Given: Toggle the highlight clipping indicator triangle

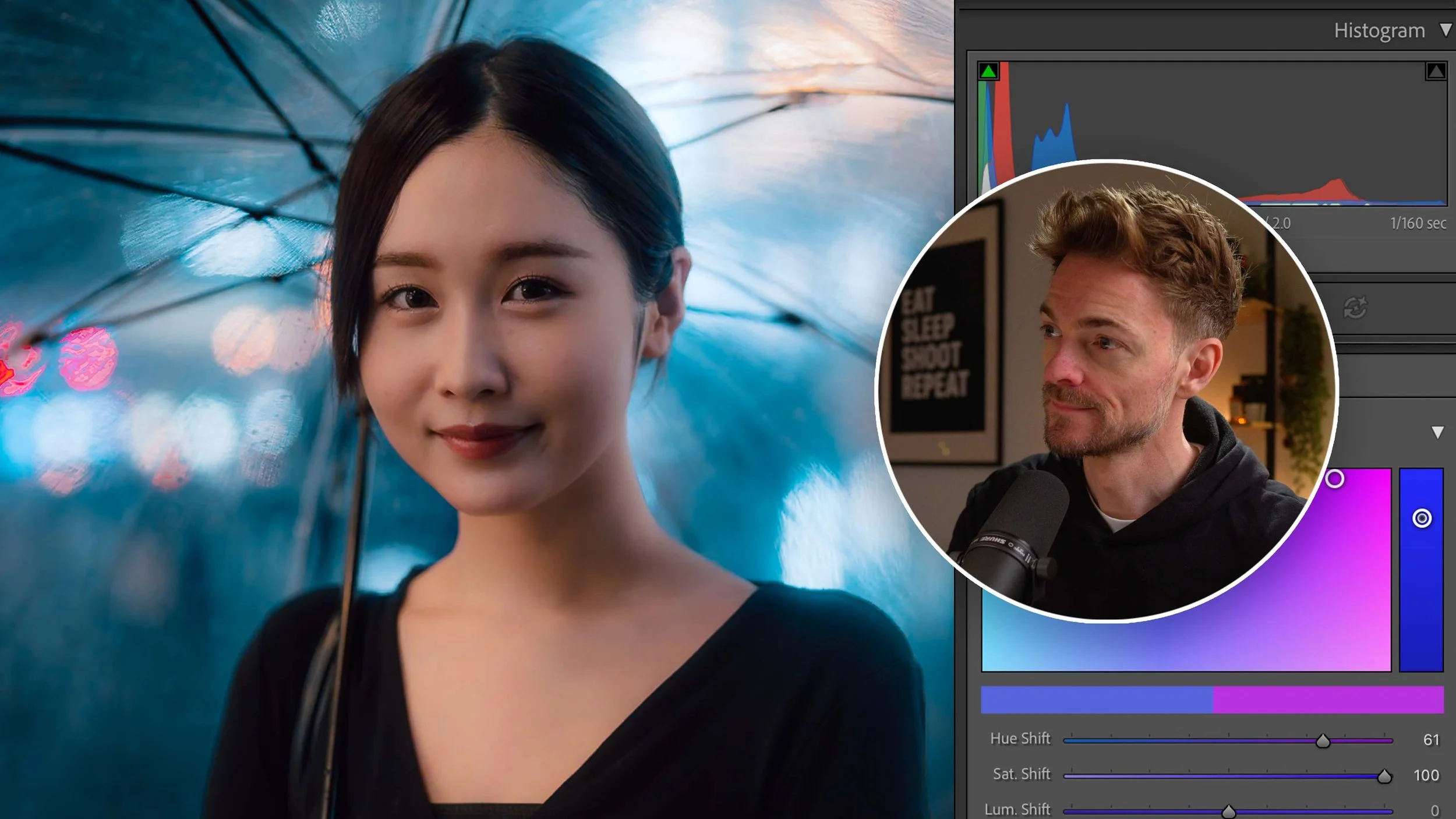Looking at the screenshot, I should (x=1435, y=72).
